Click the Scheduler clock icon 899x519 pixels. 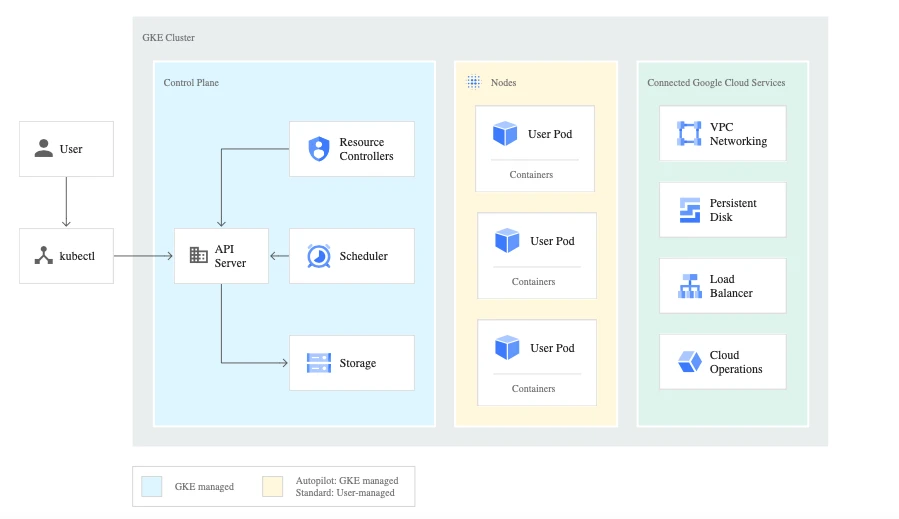[319, 256]
